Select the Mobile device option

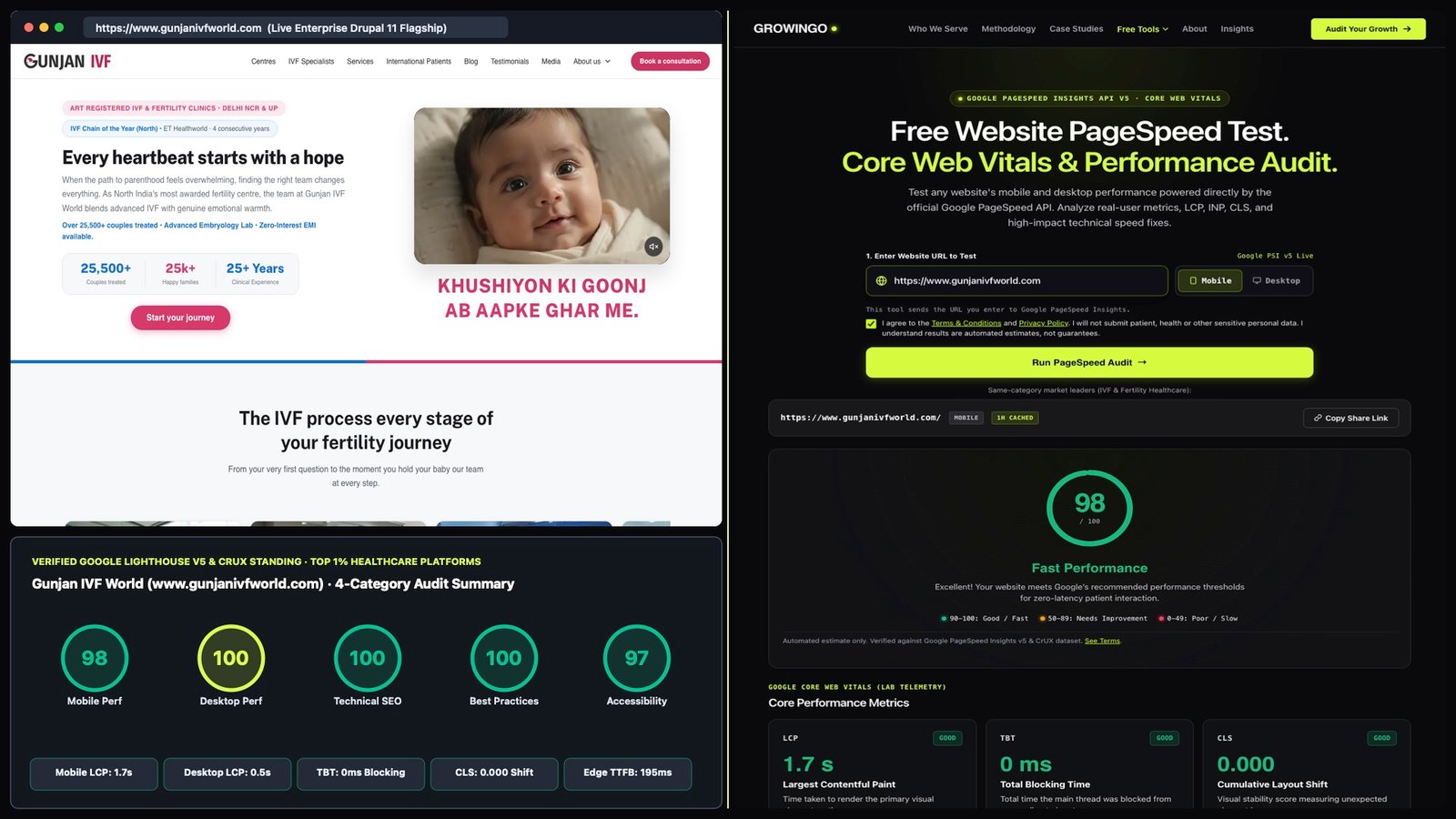(x=1210, y=281)
